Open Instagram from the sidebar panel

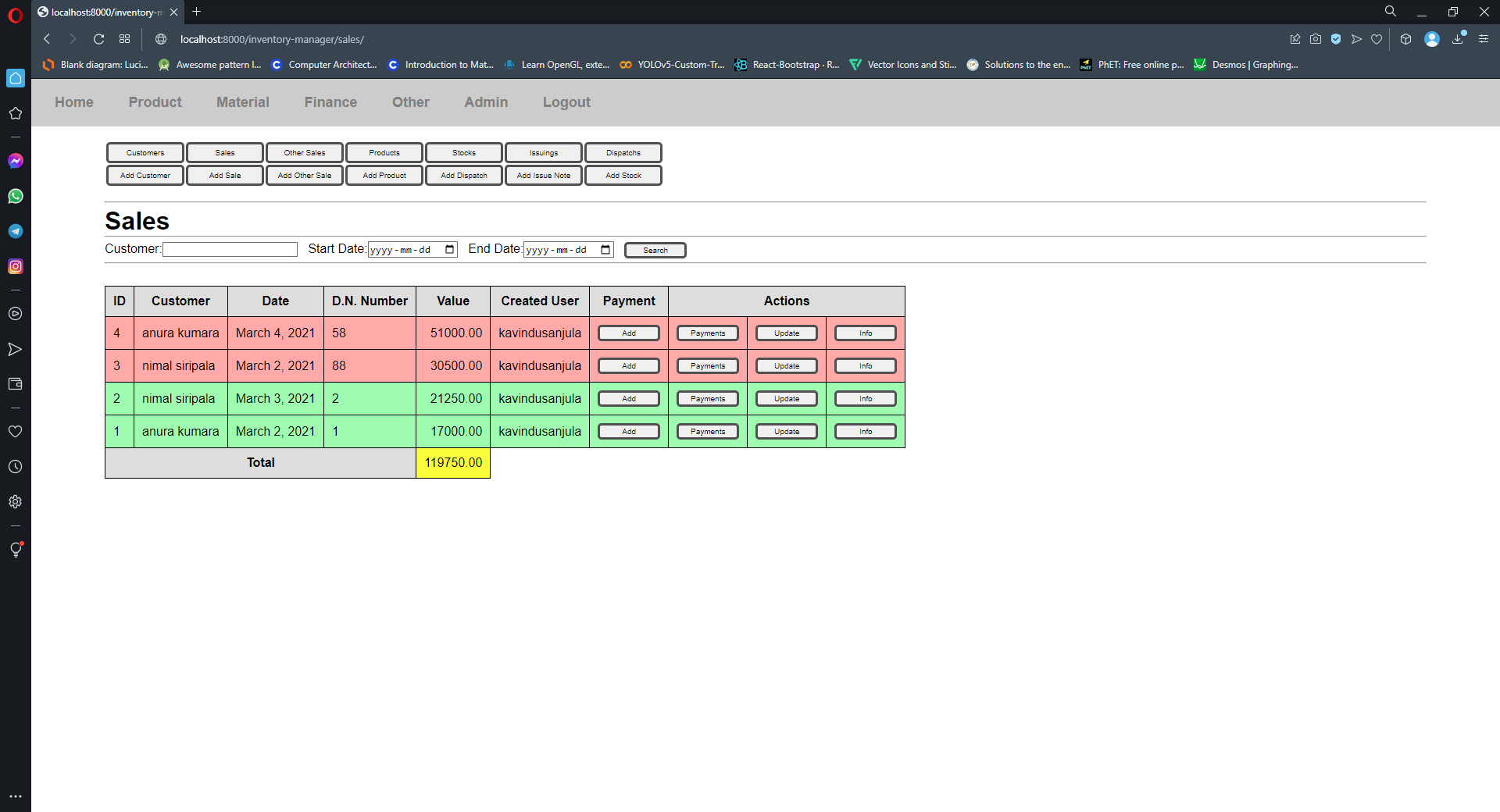click(16, 266)
